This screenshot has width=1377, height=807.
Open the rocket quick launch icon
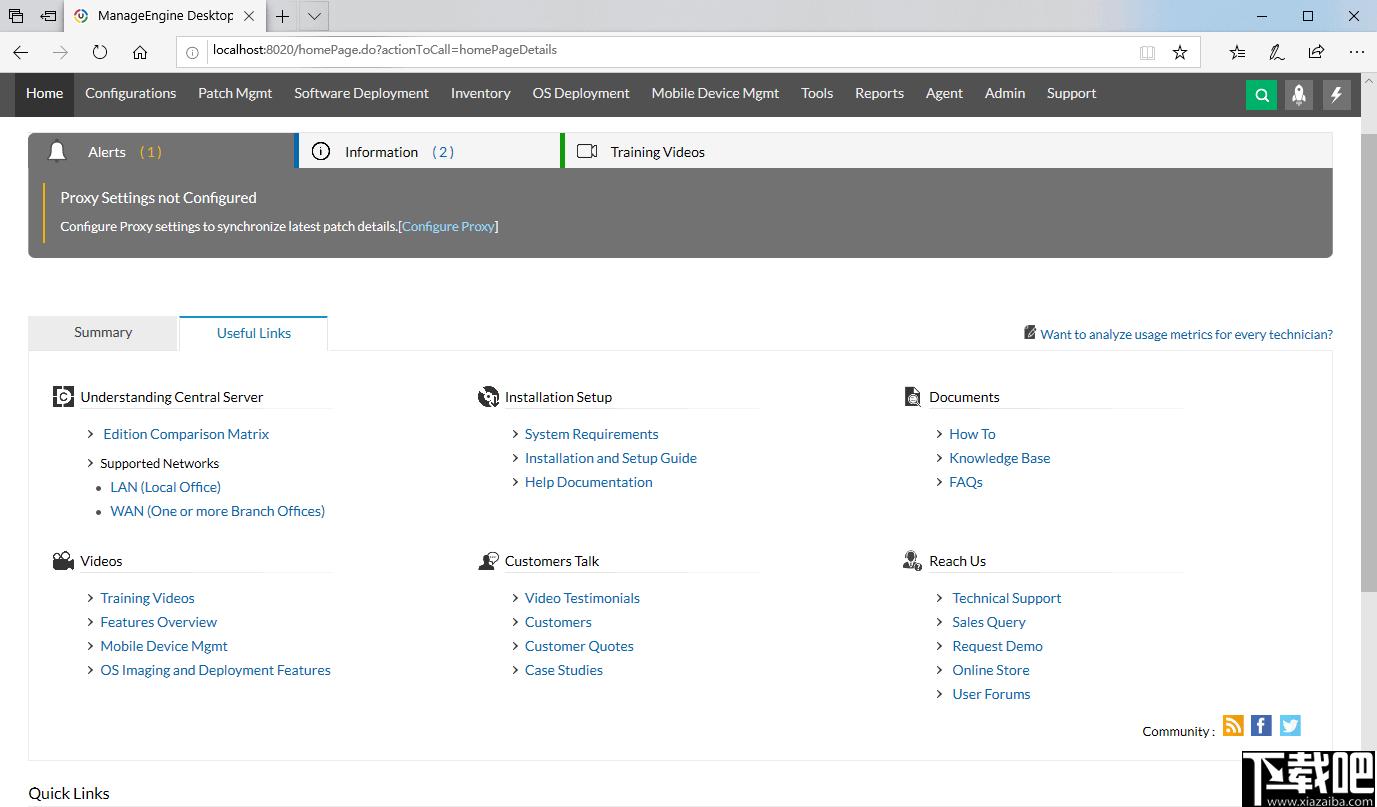click(1299, 95)
